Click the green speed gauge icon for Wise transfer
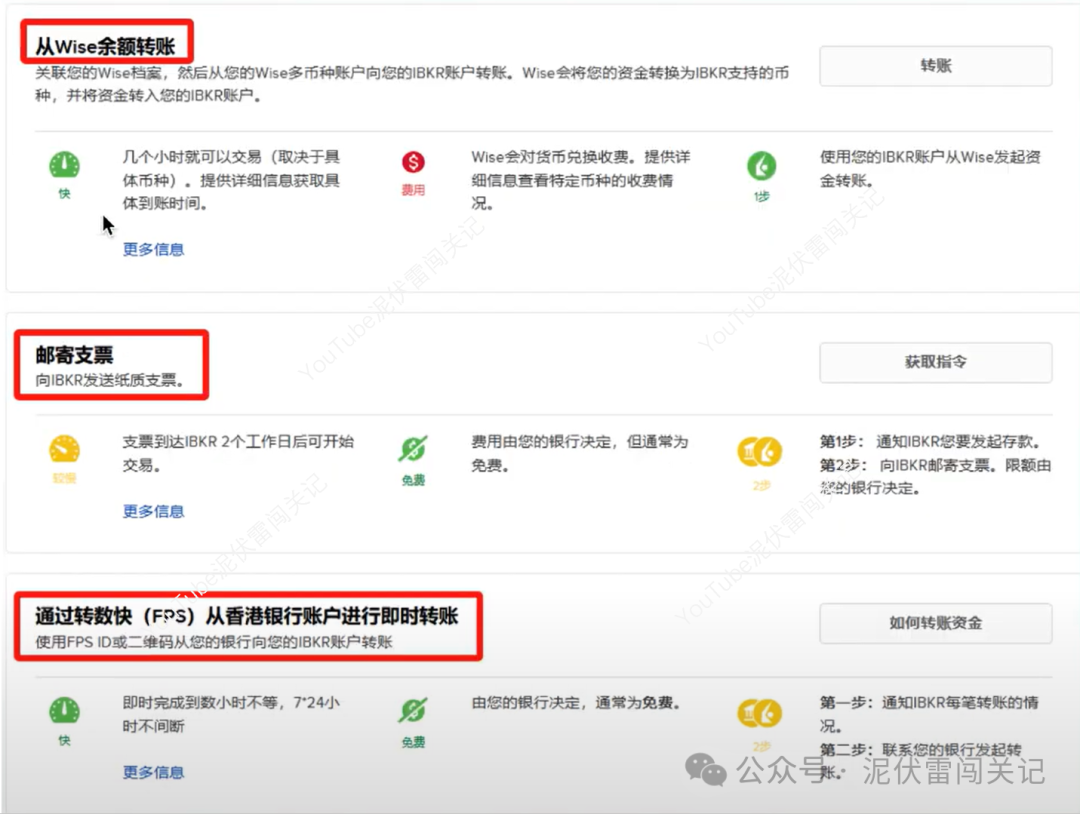Screen dimensions: 1080x814 [x=64, y=165]
